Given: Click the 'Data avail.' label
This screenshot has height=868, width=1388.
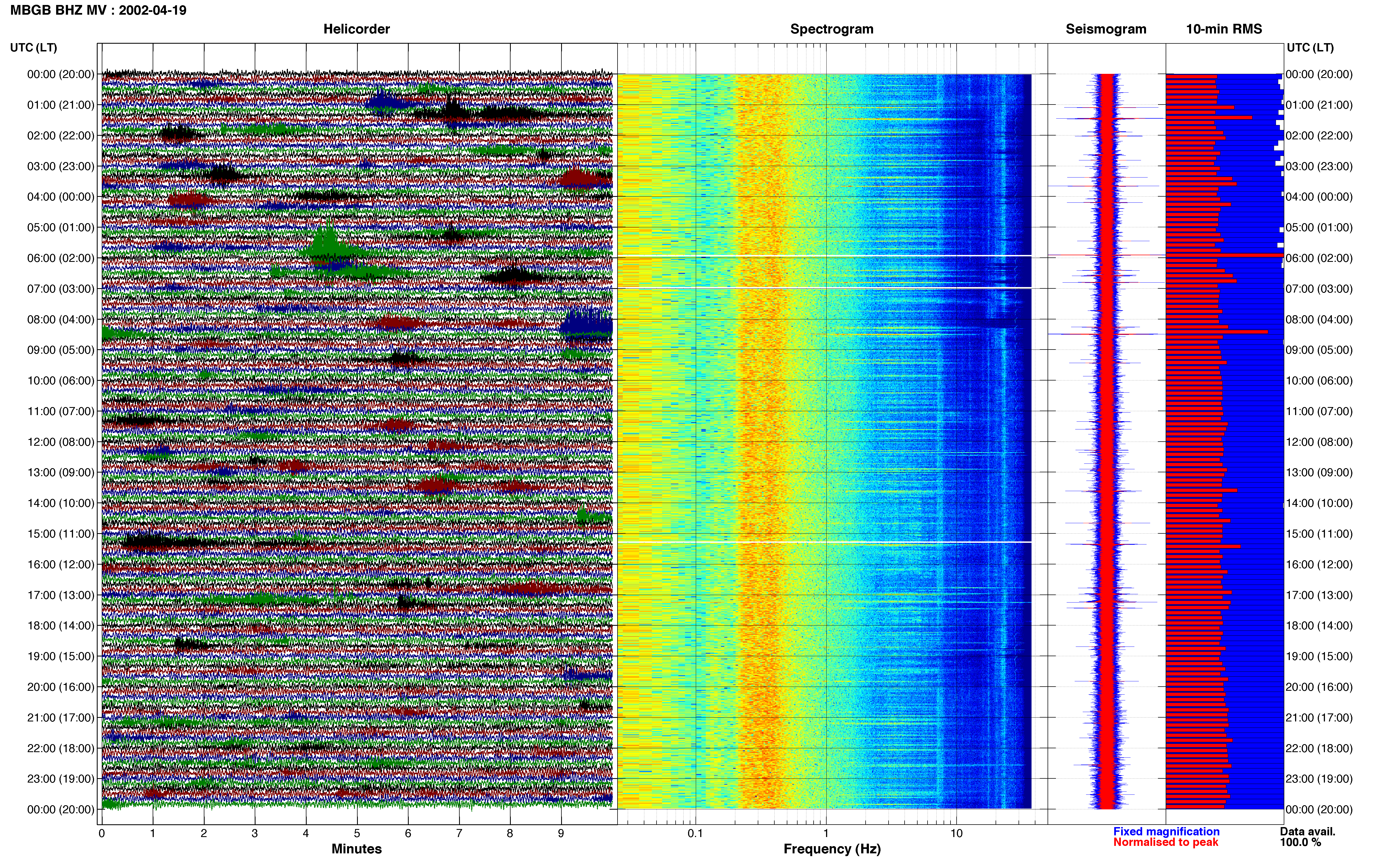Looking at the screenshot, I should [x=1308, y=831].
